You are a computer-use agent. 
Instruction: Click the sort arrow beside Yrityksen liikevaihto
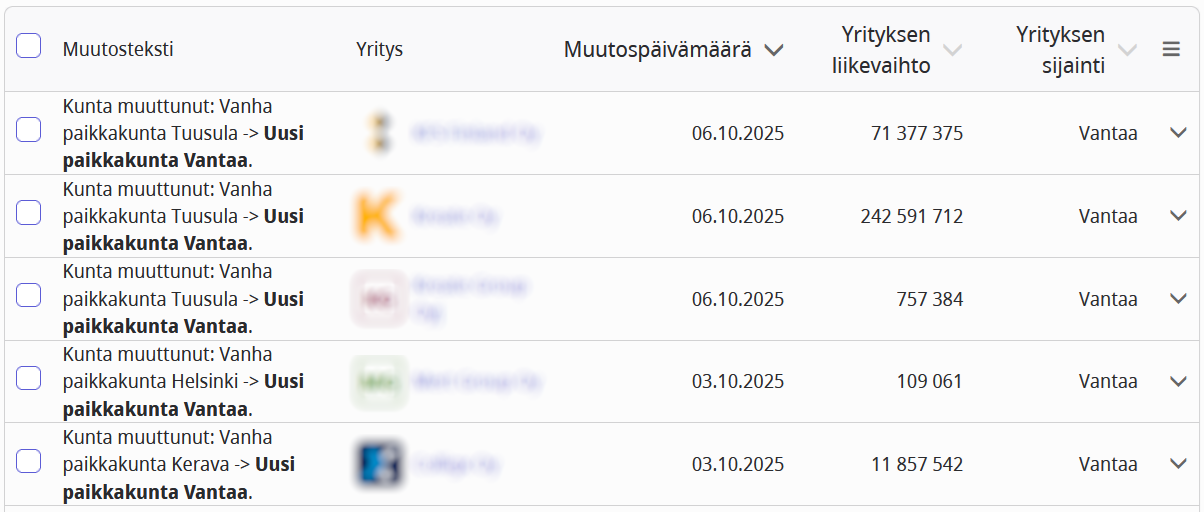953,50
